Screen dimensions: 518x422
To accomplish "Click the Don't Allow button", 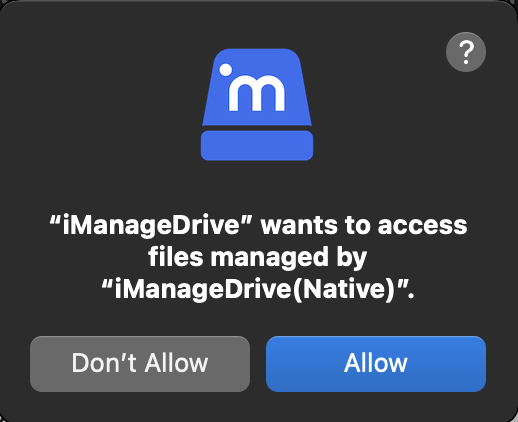I will (140, 364).
